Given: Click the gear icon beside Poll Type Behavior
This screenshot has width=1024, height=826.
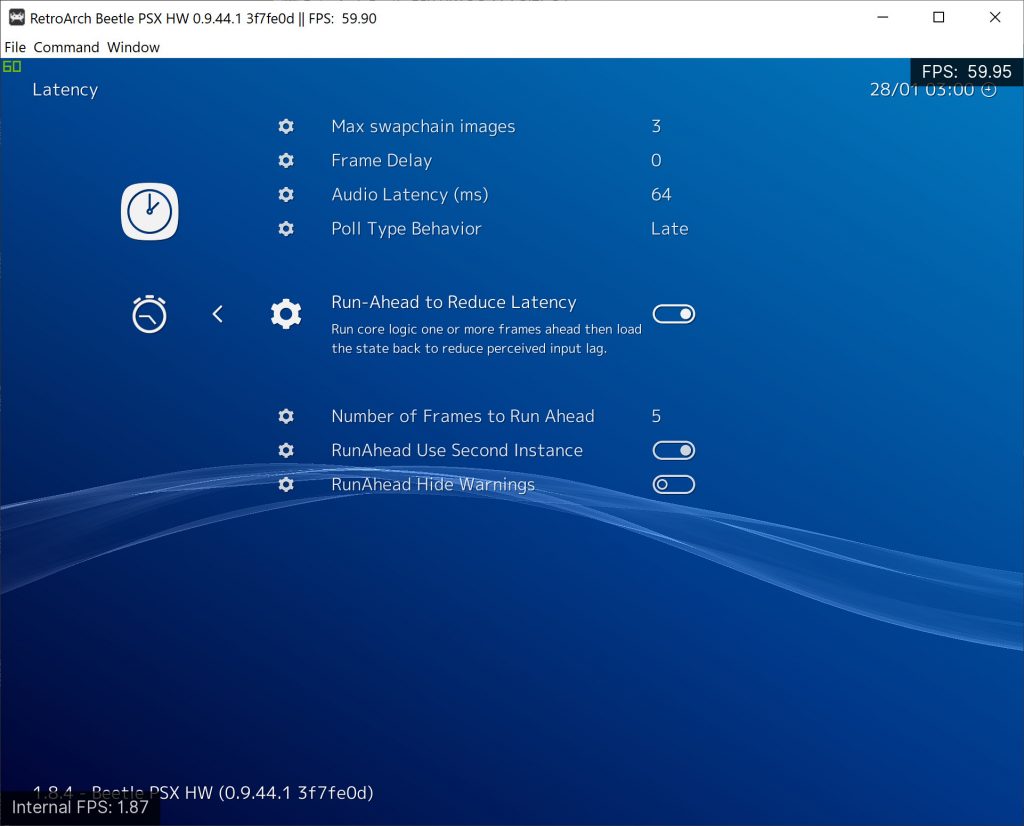Looking at the screenshot, I should coord(286,229).
